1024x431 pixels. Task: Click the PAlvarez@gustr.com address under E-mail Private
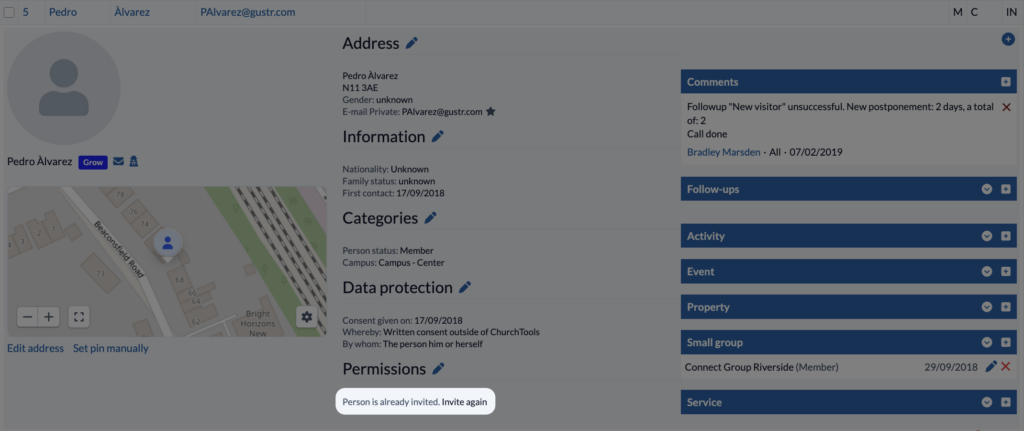(x=442, y=112)
